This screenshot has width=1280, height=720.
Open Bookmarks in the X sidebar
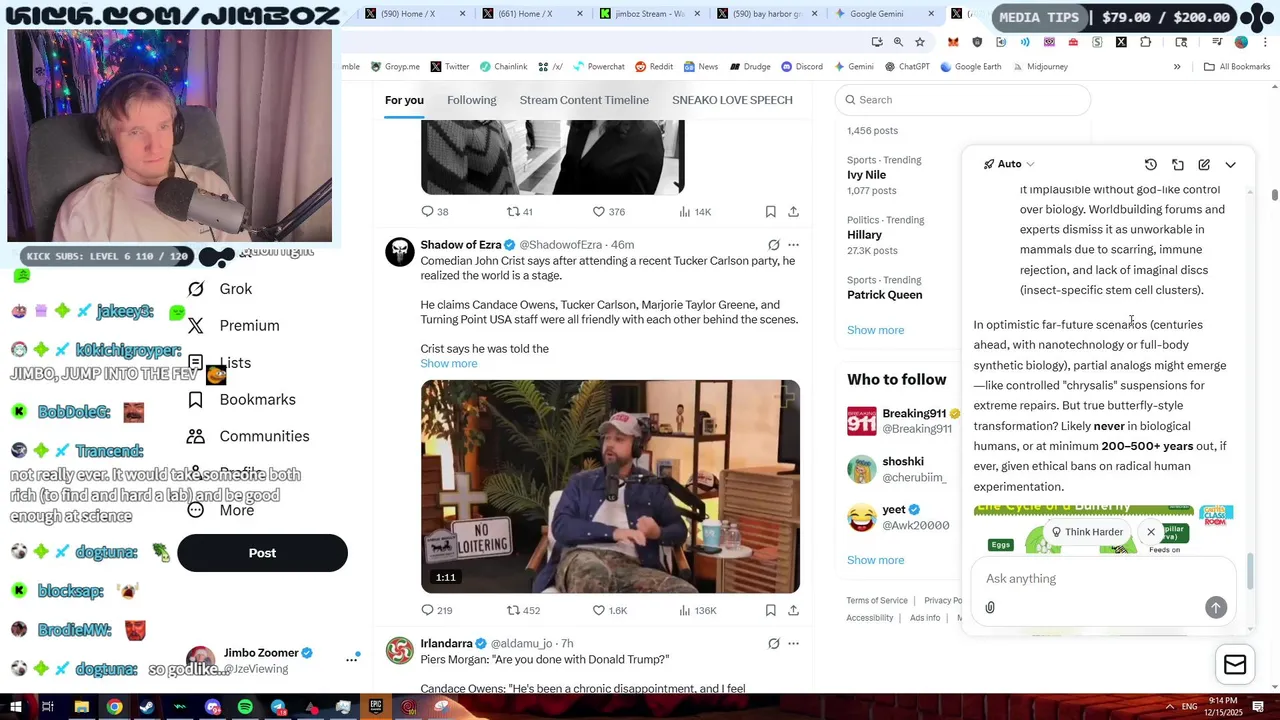coord(241,400)
